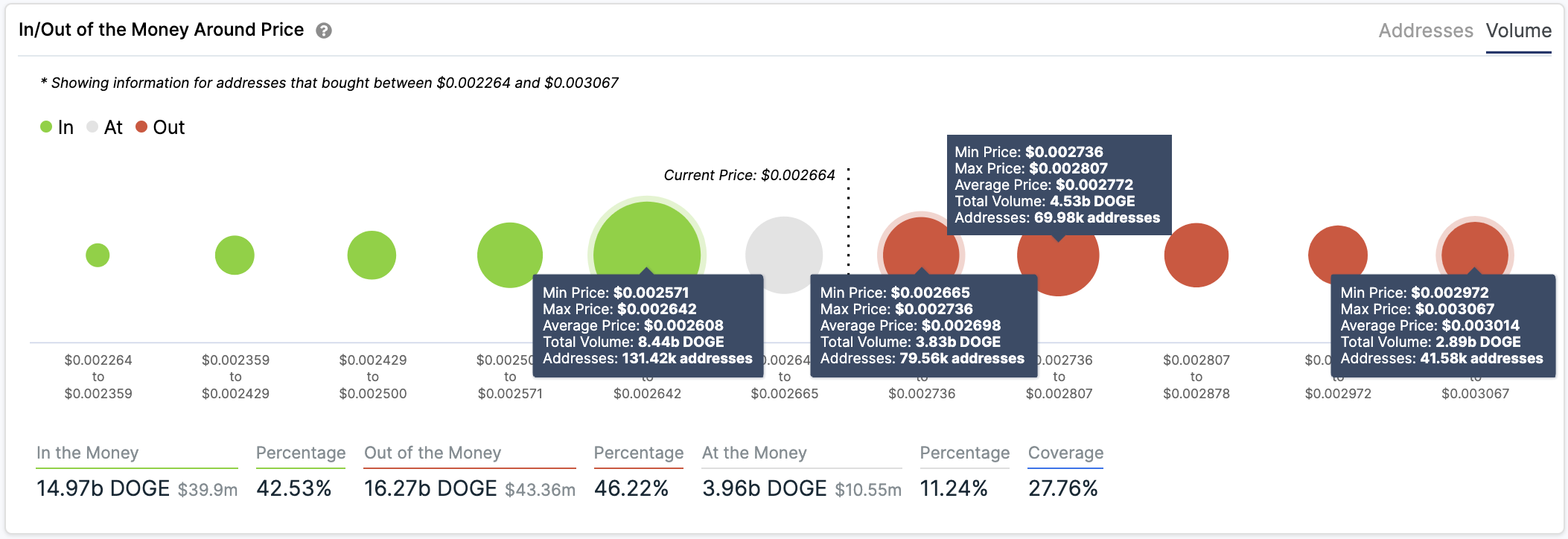Switch to the Addresses tab

click(x=1425, y=31)
